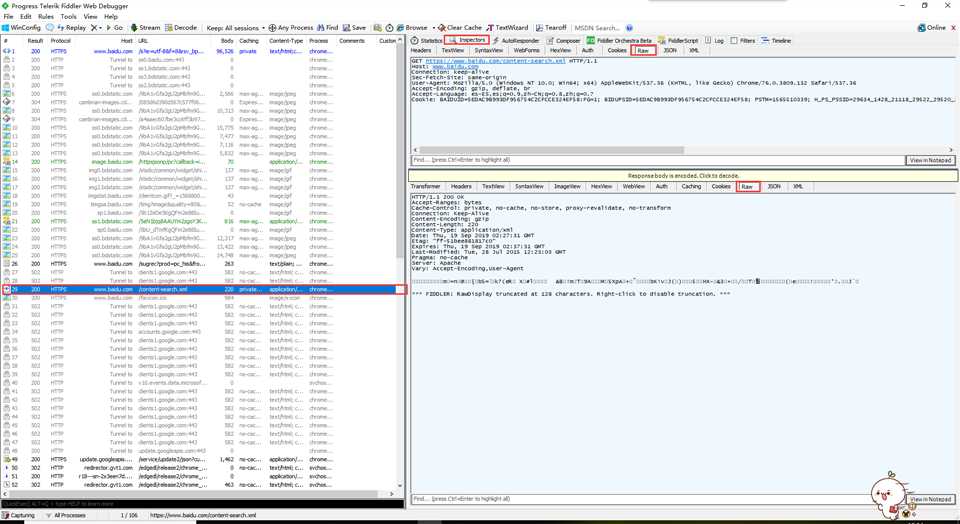
Task: Open WinConfig from the toolbar
Action: [x=21, y=28]
